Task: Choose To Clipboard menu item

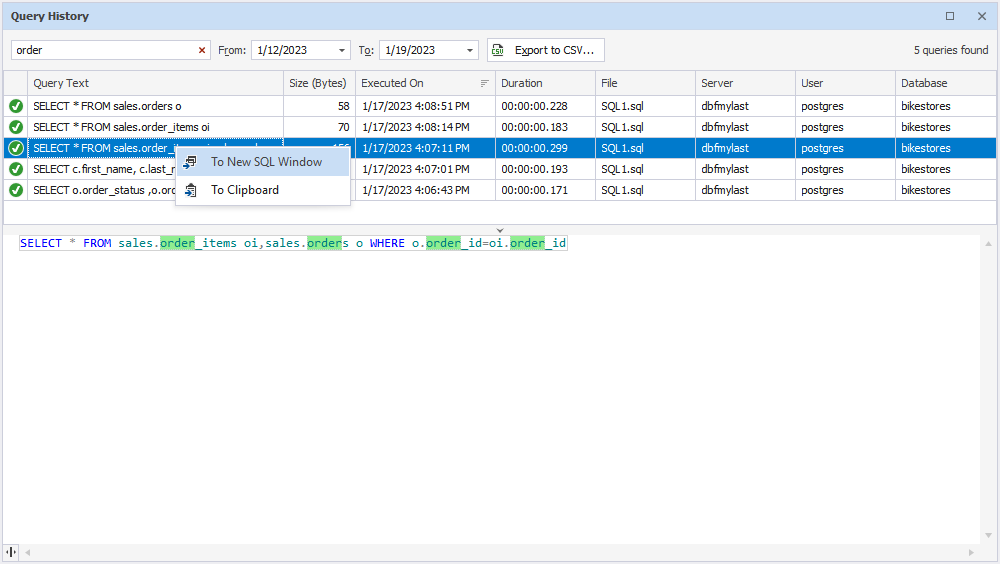Action: 244,190
